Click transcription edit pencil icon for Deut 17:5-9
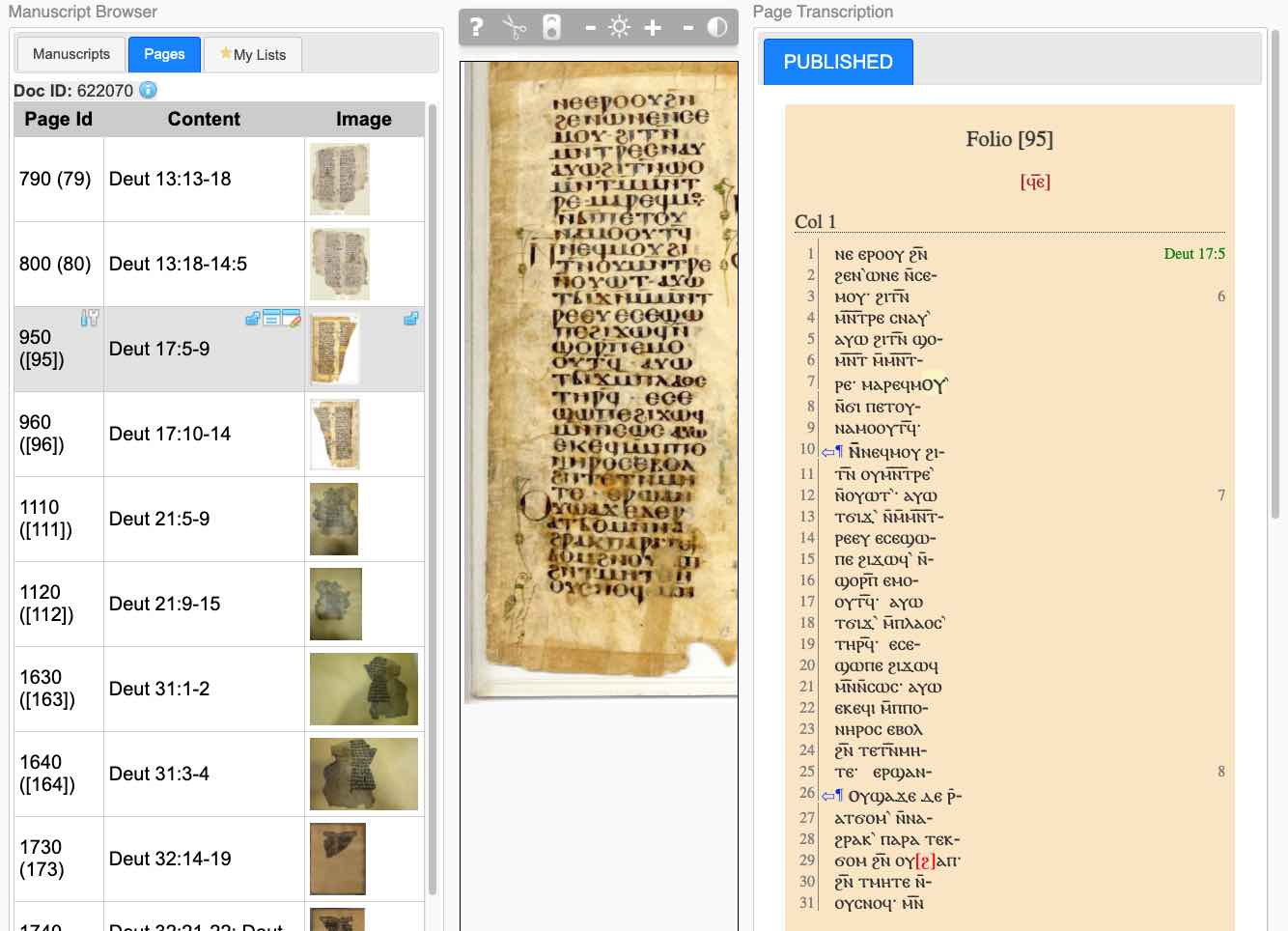 [x=292, y=318]
